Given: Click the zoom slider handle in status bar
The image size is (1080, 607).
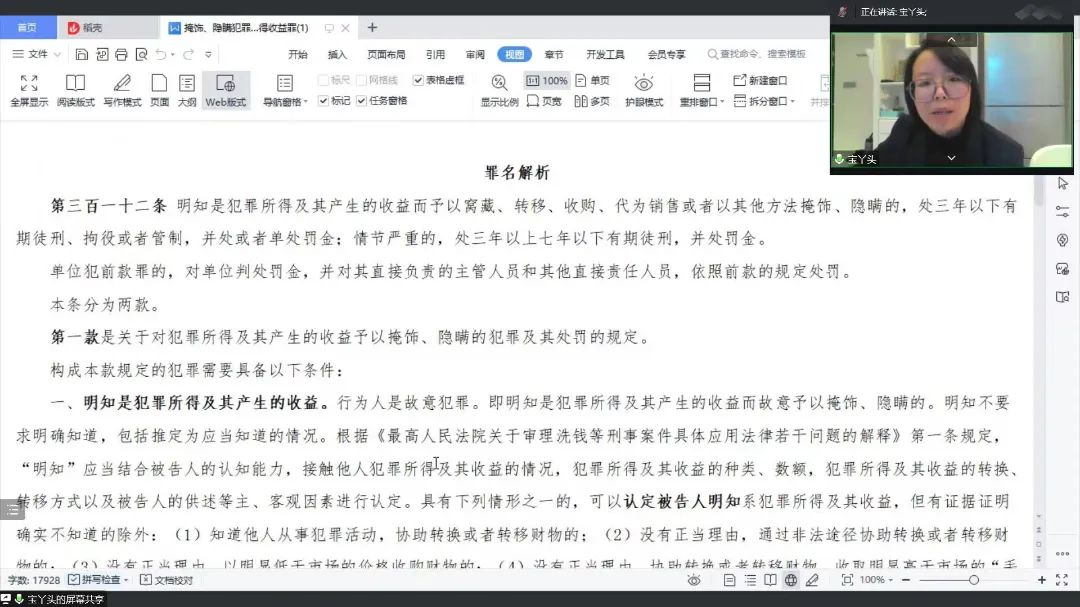Looking at the screenshot, I should click(x=973, y=580).
